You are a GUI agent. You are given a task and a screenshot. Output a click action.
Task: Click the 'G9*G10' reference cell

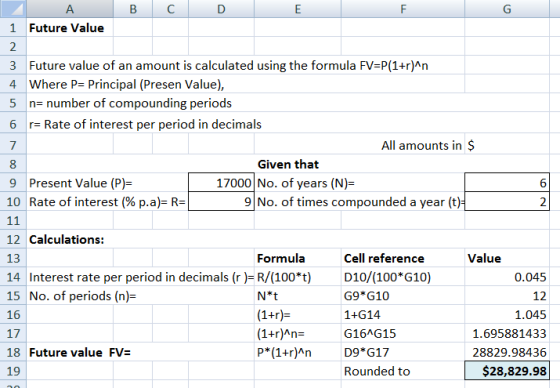[366, 296]
